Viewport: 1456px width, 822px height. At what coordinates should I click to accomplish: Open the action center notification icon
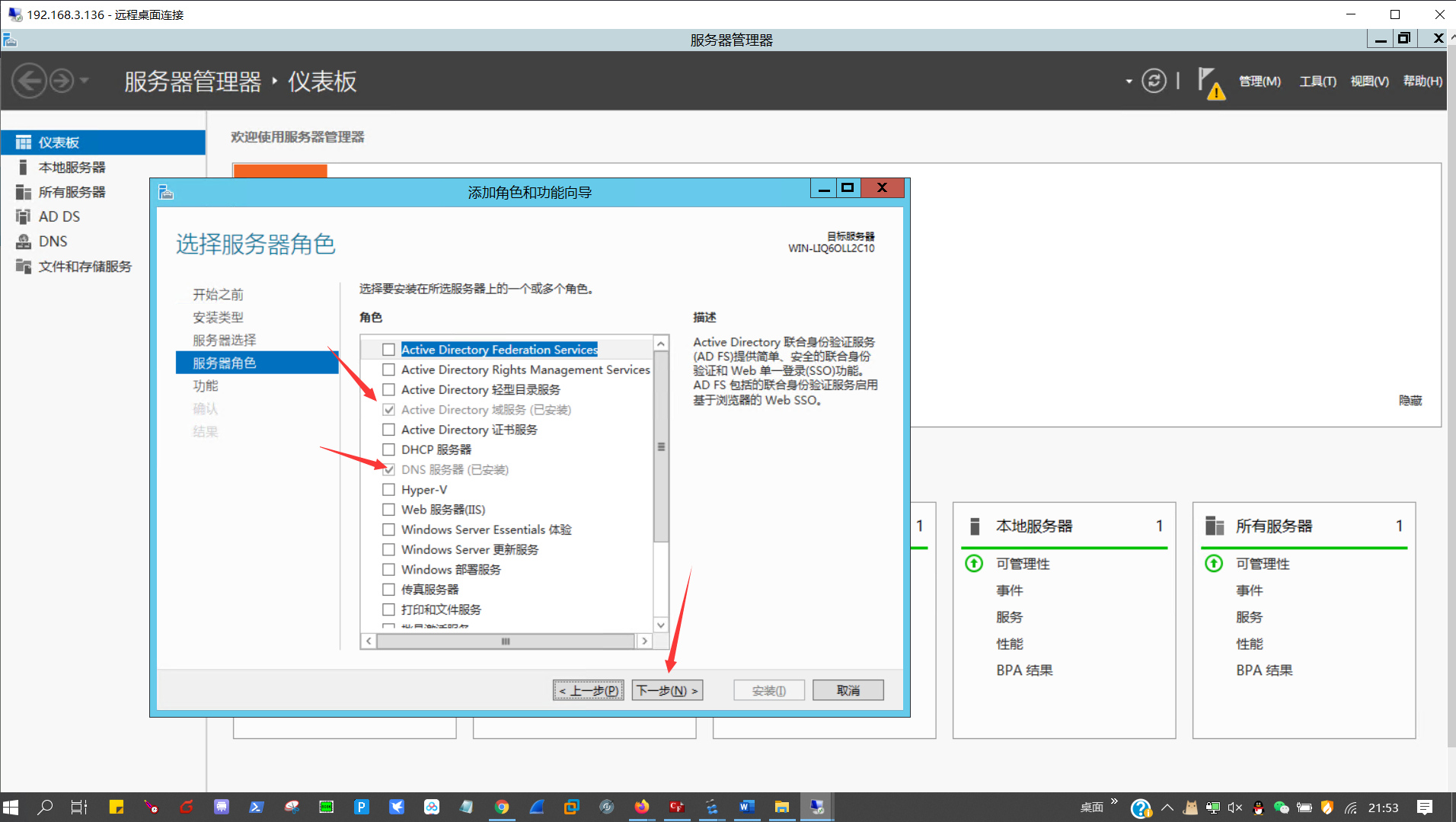tap(1425, 807)
